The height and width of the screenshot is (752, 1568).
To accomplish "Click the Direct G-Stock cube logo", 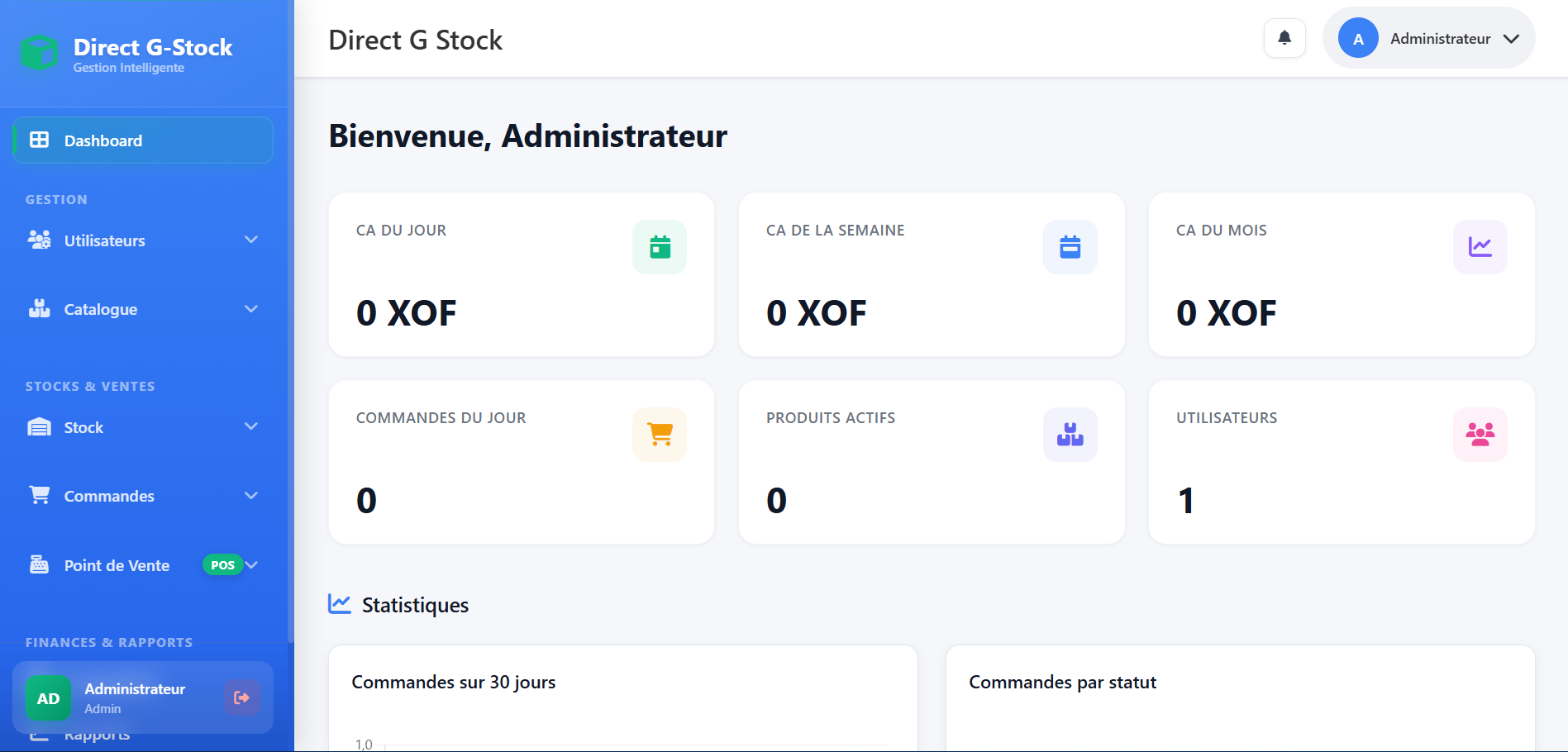I will 39,53.
